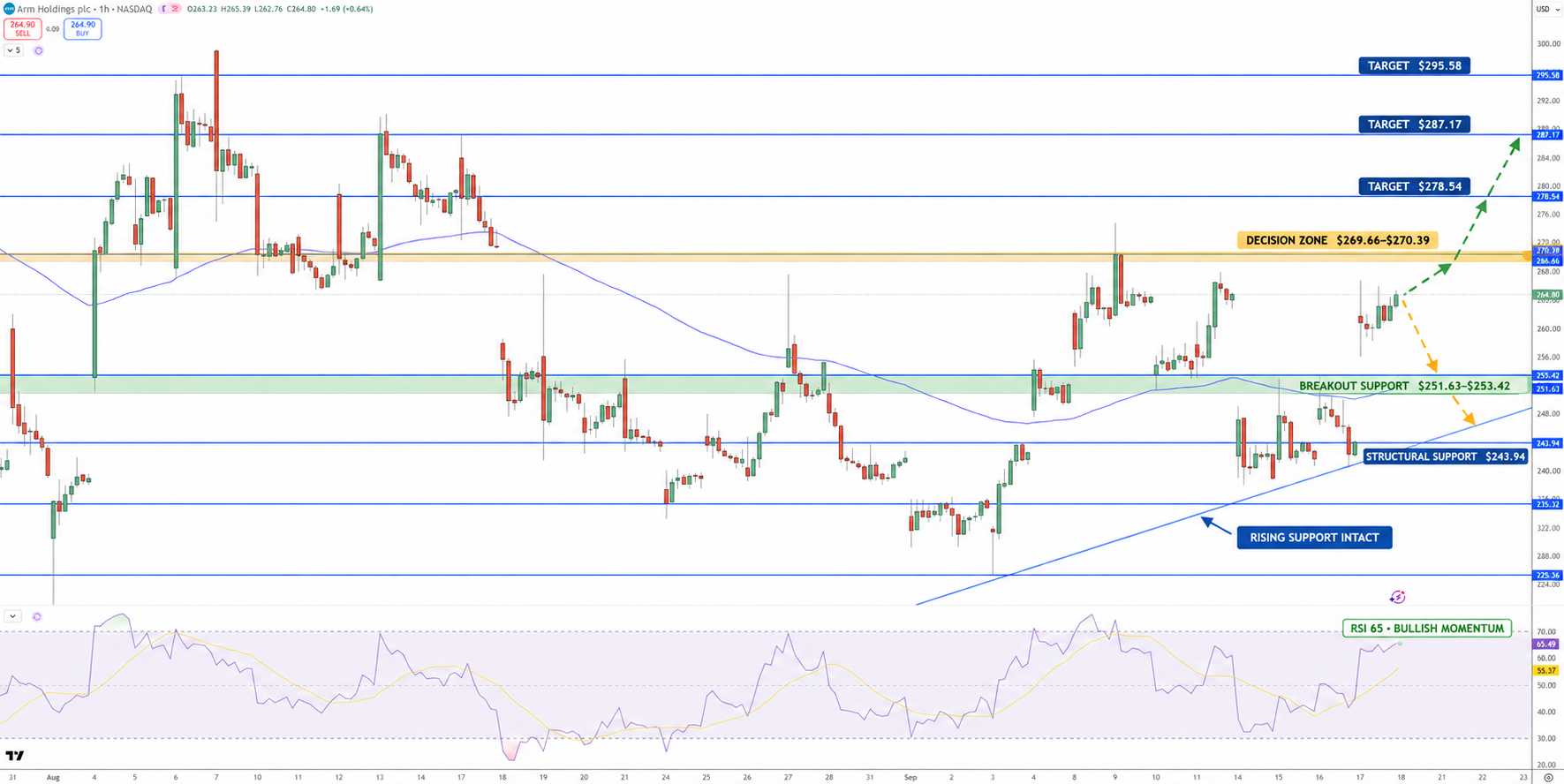Select the TARGET $295.58 label

coord(1414,65)
